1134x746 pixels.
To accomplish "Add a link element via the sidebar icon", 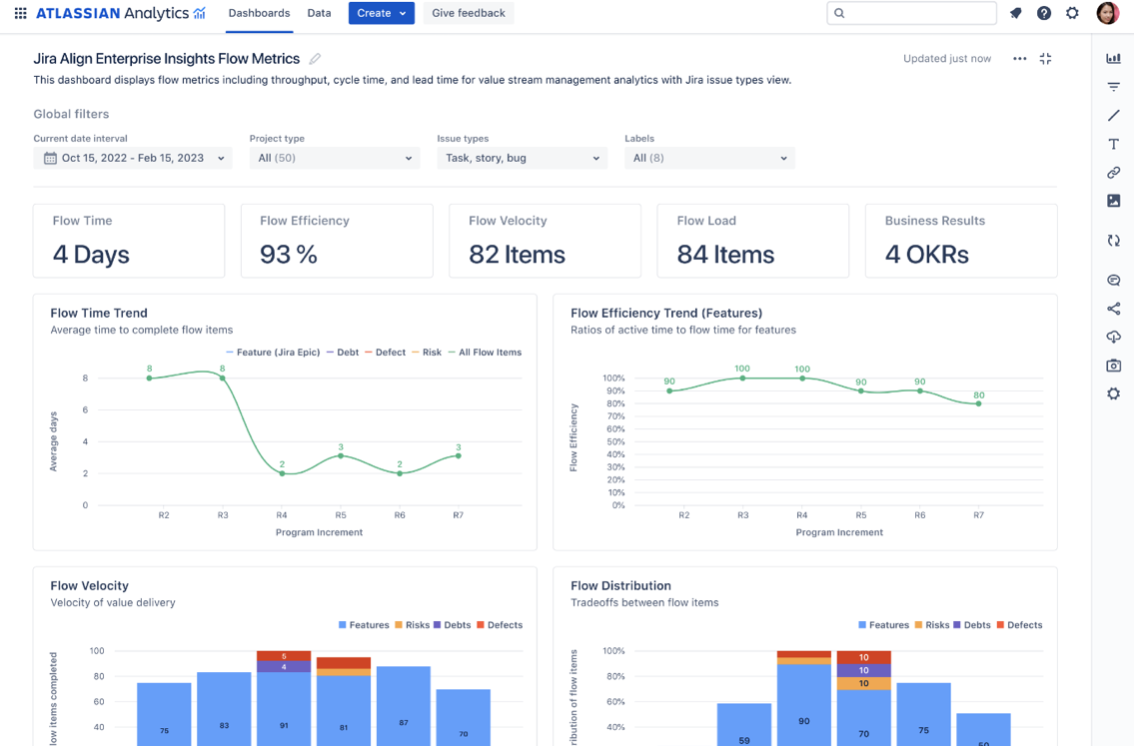I will 1113,172.
